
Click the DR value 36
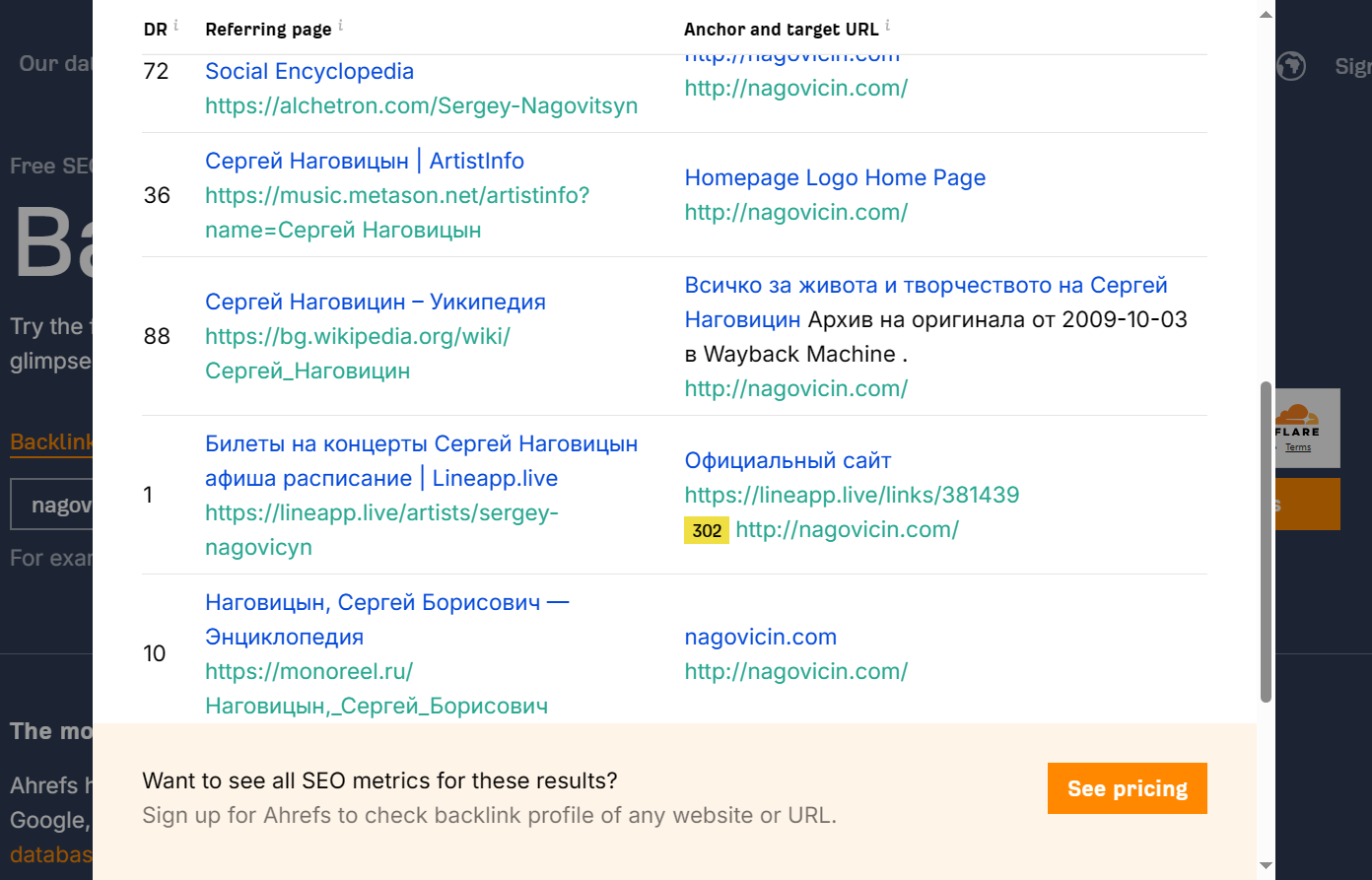click(x=157, y=195)
